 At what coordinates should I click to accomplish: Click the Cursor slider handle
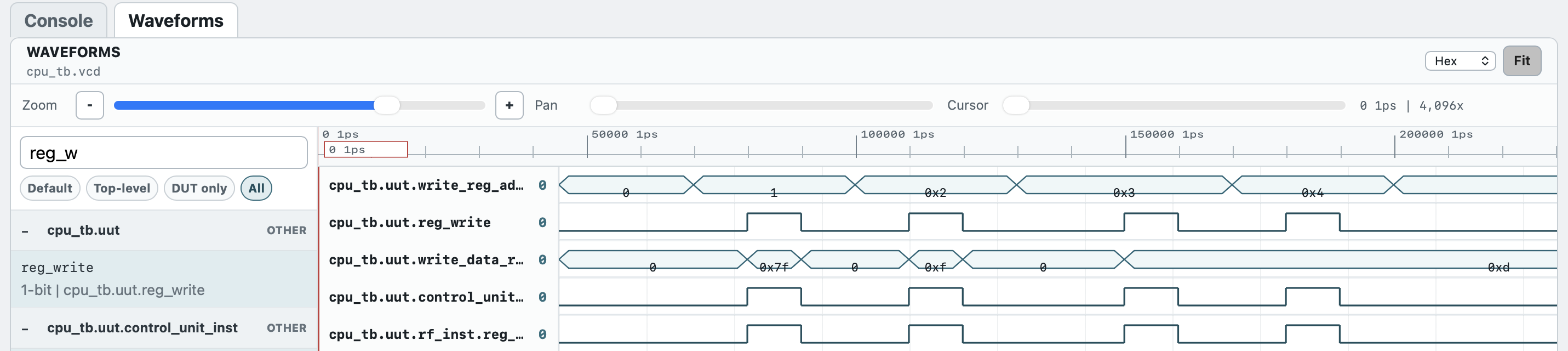[1015, 105]
